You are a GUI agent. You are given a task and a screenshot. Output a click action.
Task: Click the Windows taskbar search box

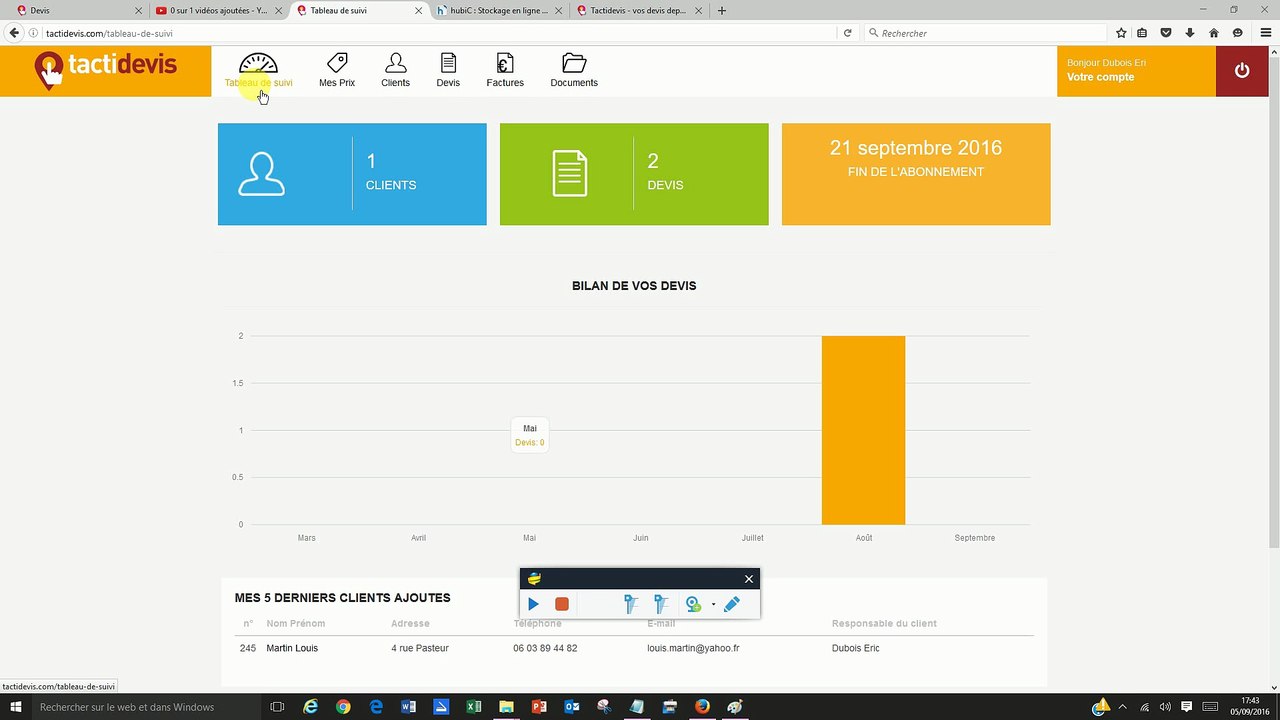tap(145, 707)
